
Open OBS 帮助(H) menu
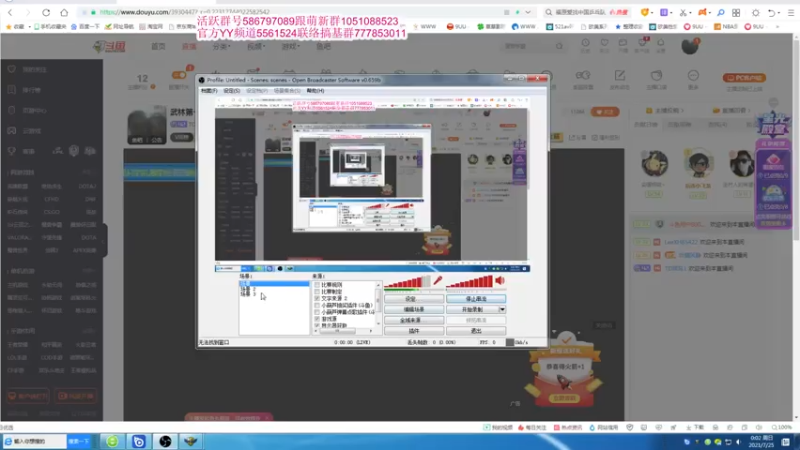[x=315, y=91]
